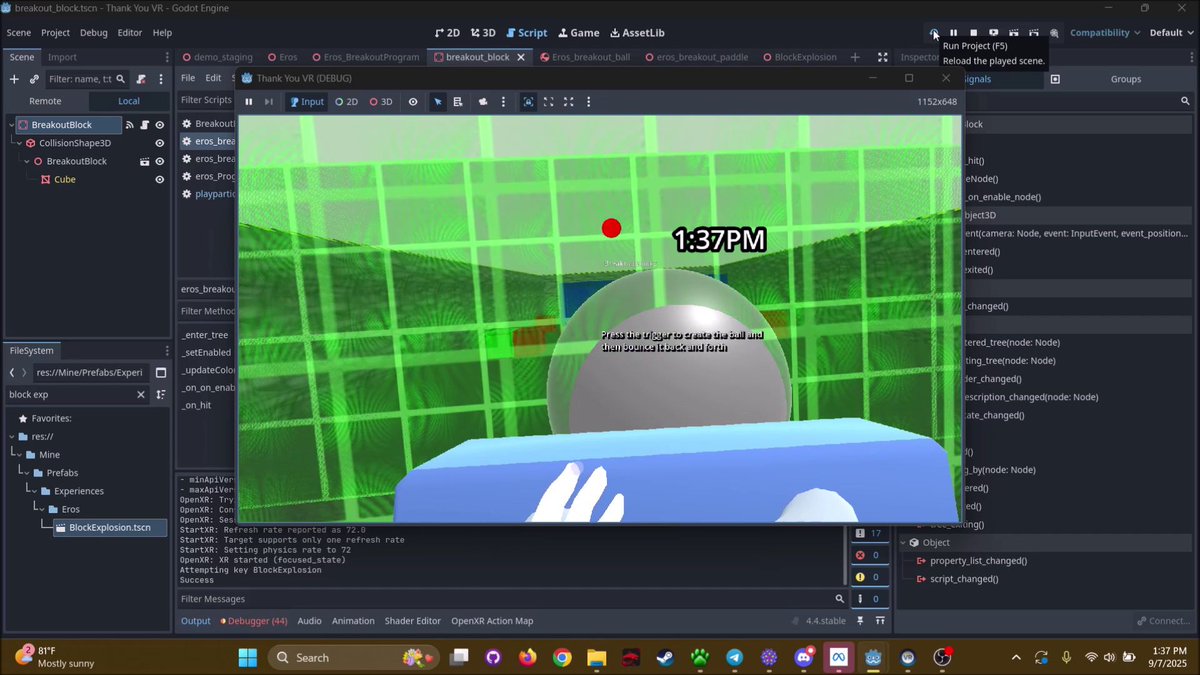This screenshot has width=1200, height=675.
Task: Pause the running scene
Action: [953, 32]
